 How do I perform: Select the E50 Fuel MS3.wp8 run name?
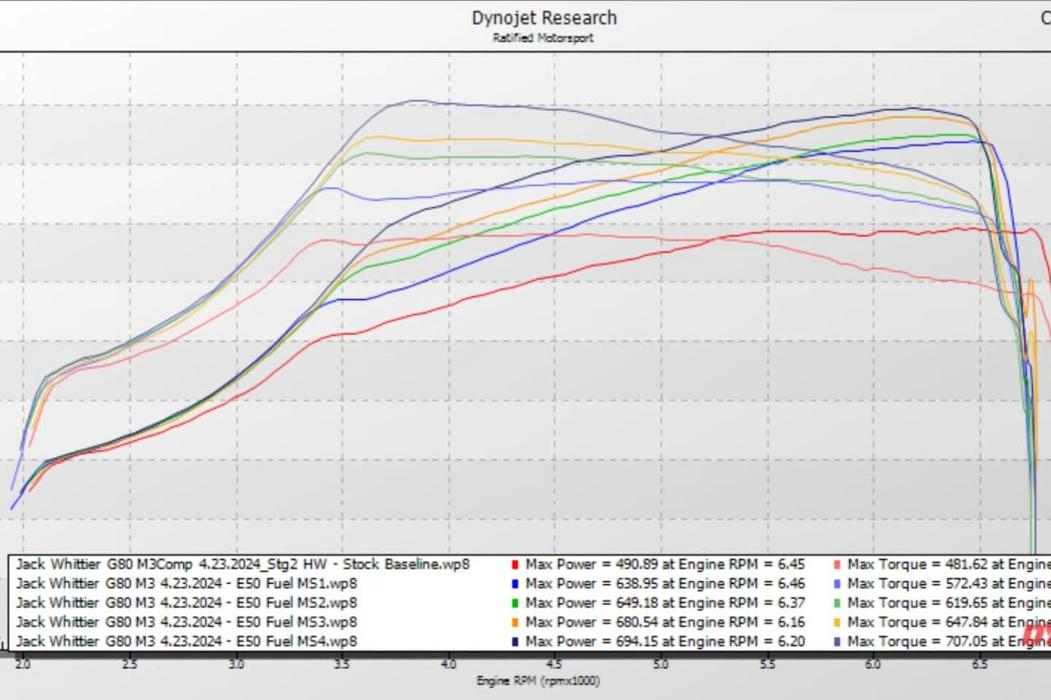[x=186, y=623]
